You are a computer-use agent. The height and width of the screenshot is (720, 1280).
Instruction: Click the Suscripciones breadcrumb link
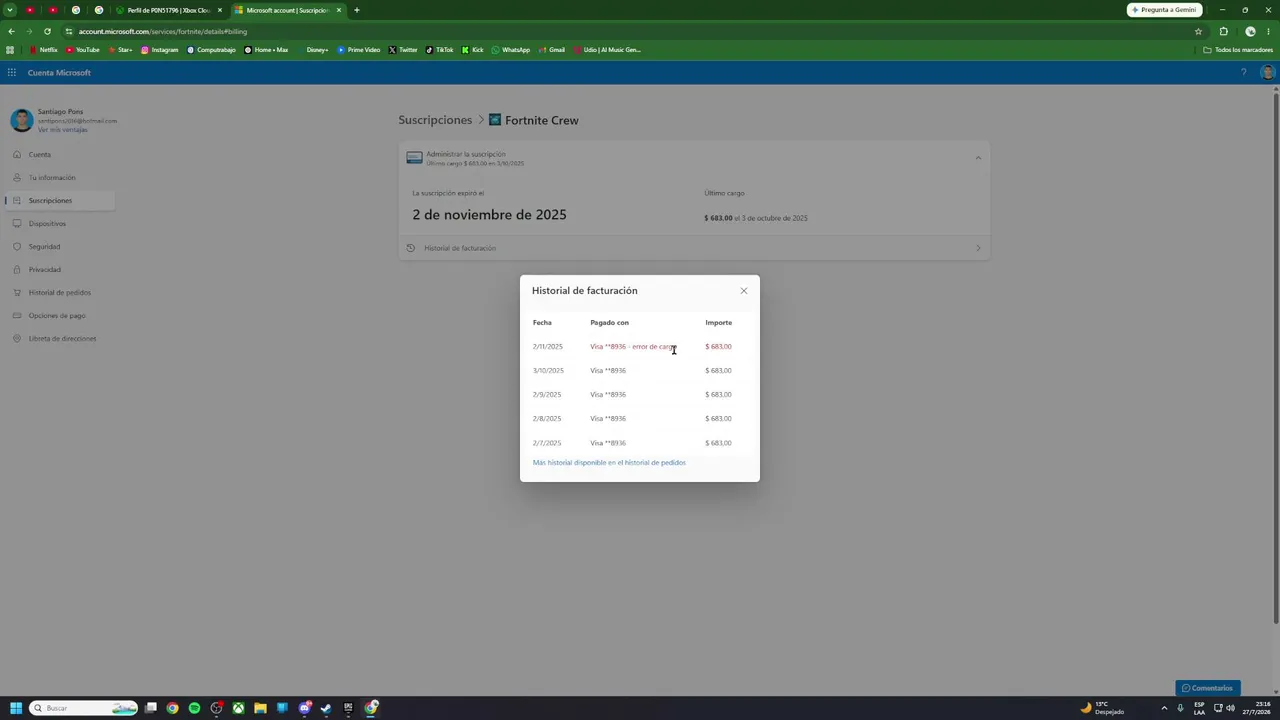coord(435,120)
